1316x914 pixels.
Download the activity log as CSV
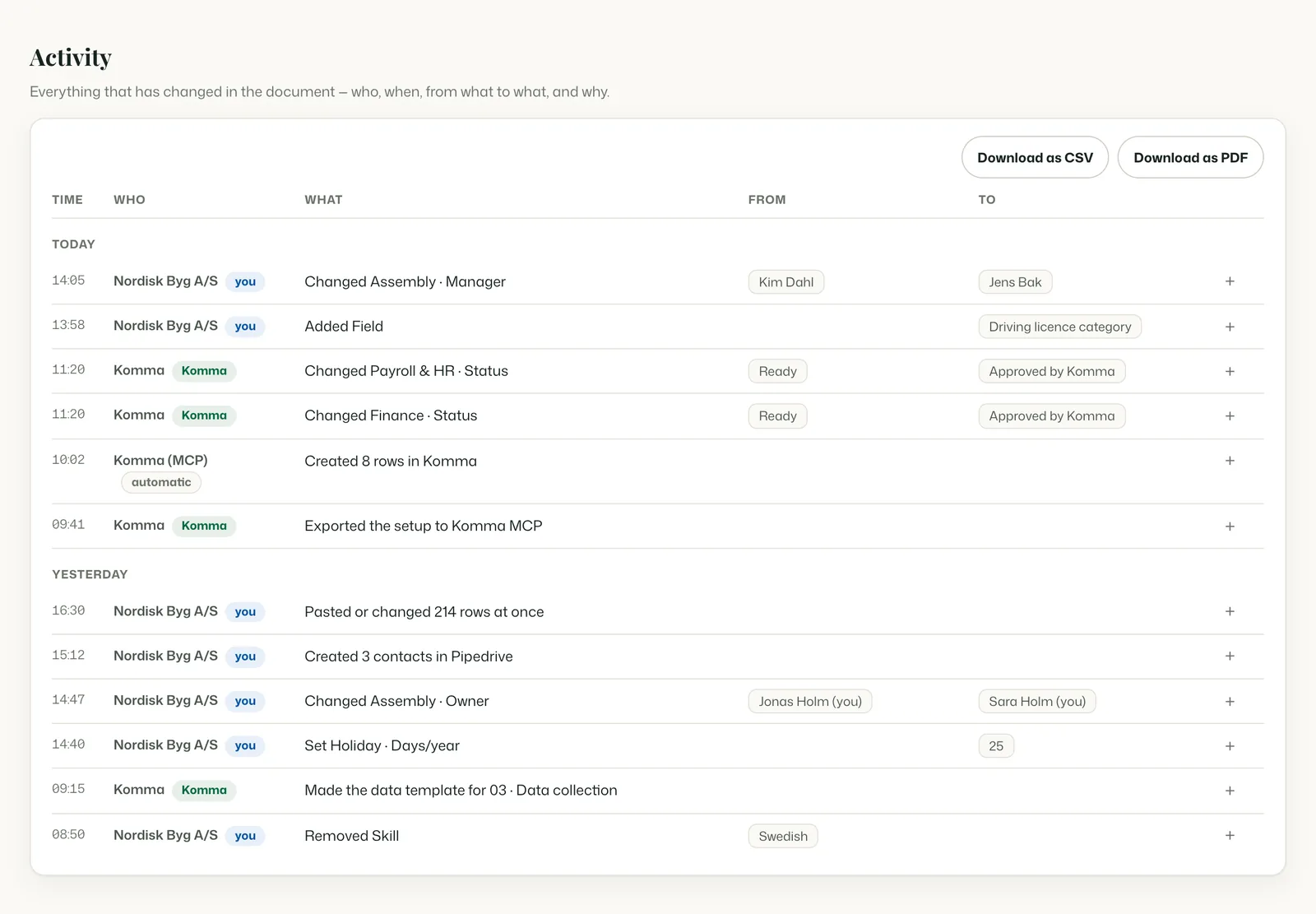(x=1035, y=157)
